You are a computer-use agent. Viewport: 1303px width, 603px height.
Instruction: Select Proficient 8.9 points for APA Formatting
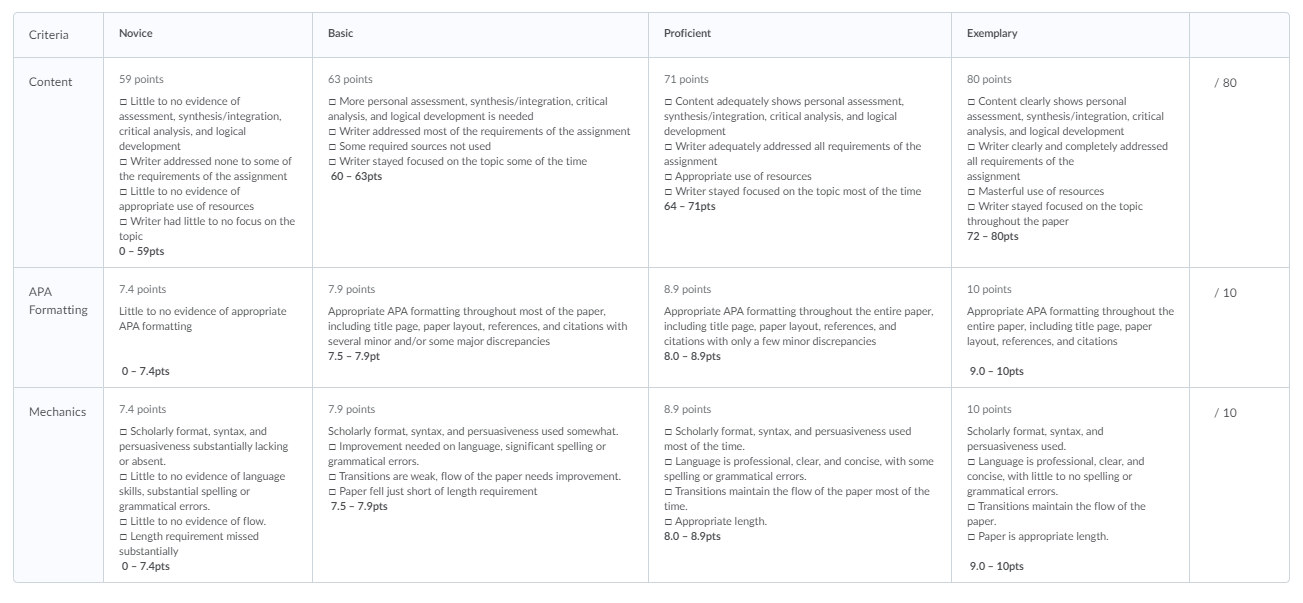coord(800,327)
